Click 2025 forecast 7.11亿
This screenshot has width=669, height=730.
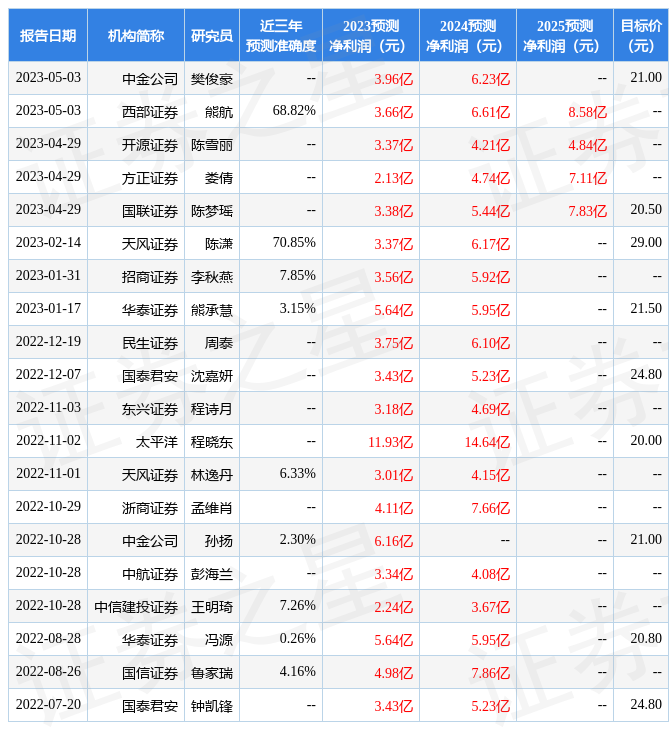tap(588, 178)
